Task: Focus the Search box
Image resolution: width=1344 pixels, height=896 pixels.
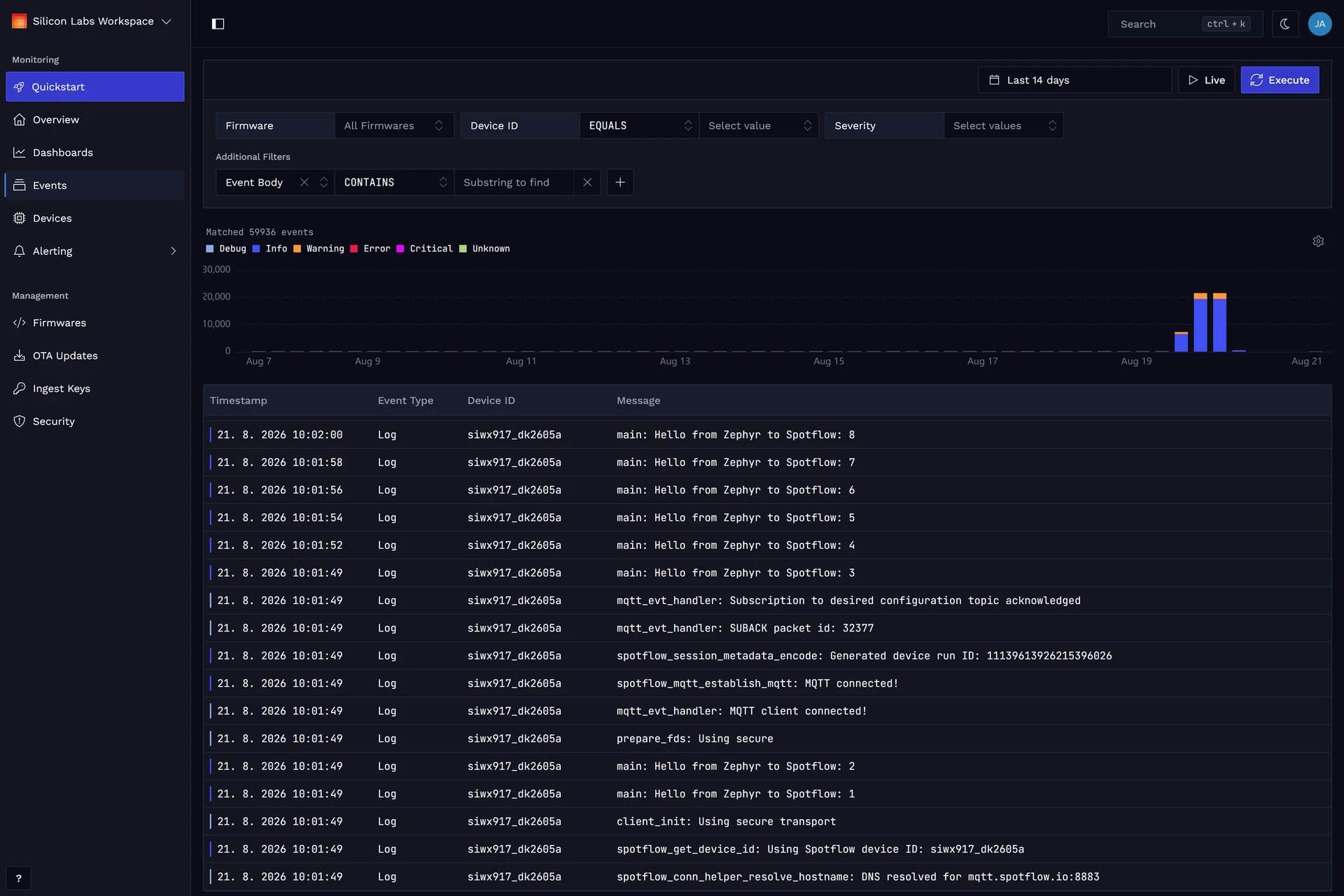Action: click(x=1185, y=24)
